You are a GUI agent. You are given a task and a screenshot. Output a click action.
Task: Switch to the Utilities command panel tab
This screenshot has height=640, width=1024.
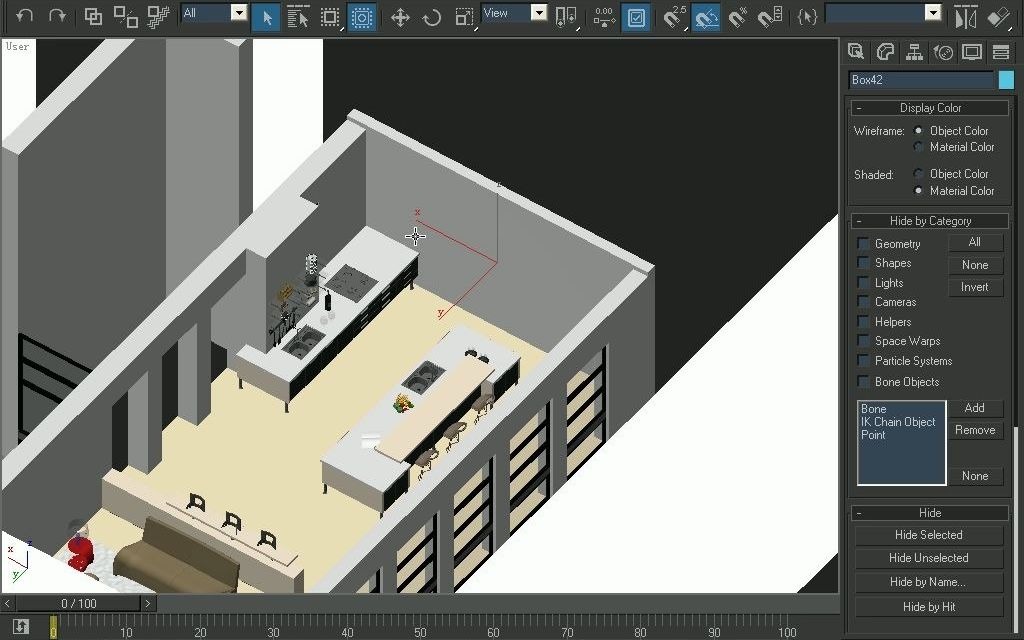tap(1003, 51)
